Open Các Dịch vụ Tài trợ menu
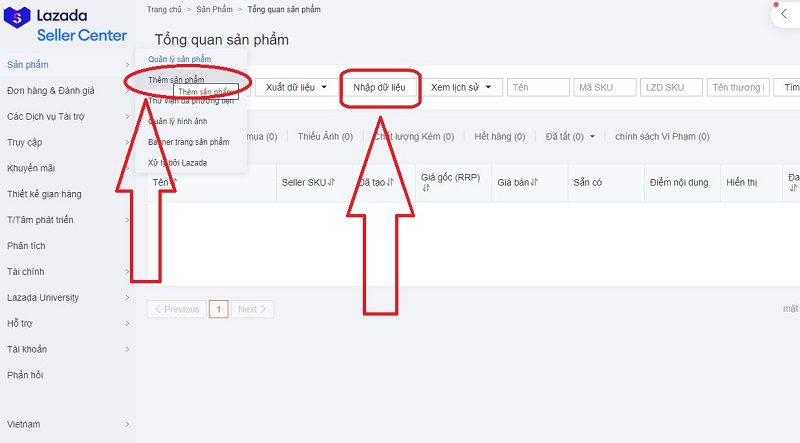This screenshot has width=800, height=443. point(68,116)
